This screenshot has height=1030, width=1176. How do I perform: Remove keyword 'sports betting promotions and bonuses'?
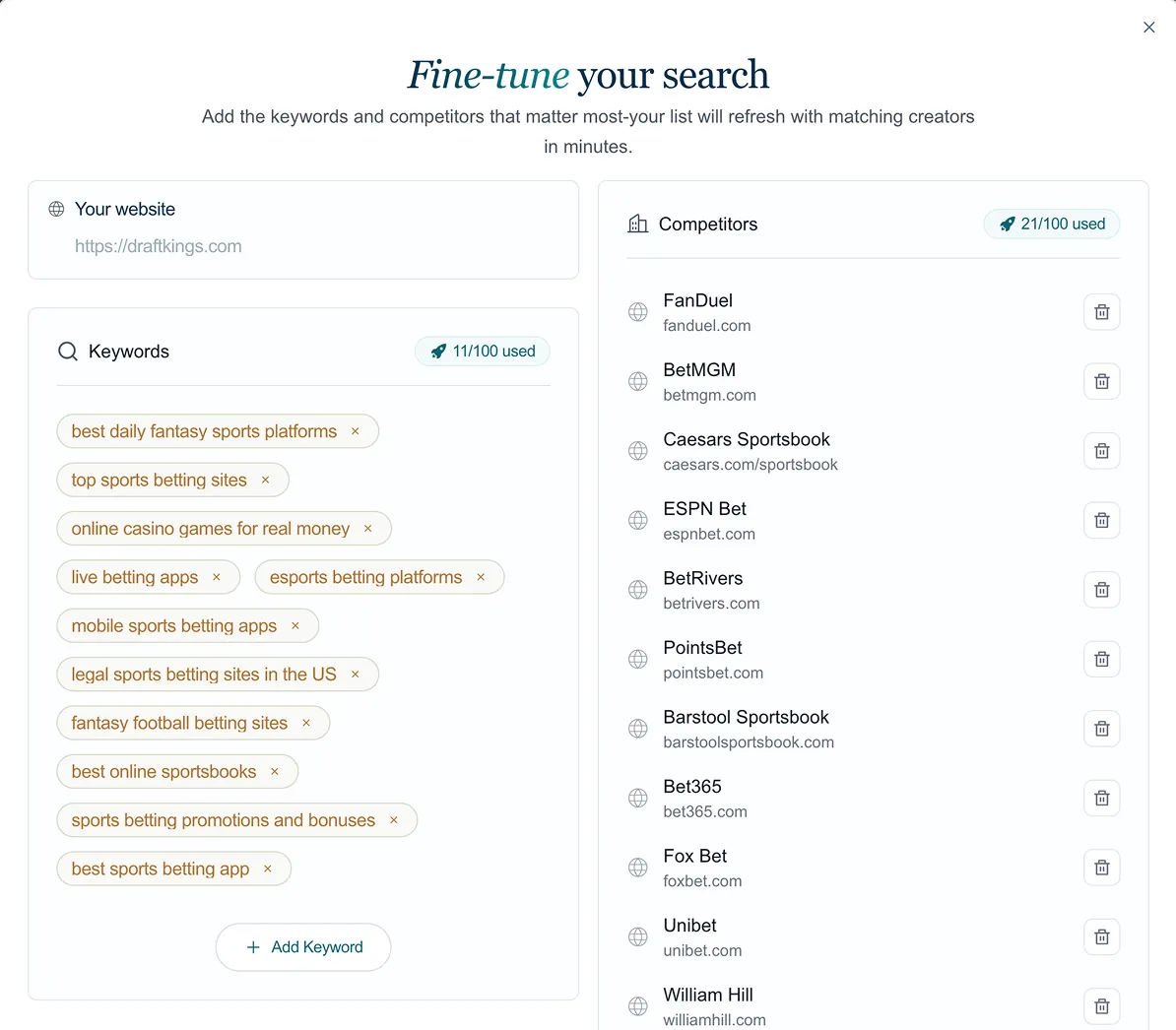click(394, 820)
